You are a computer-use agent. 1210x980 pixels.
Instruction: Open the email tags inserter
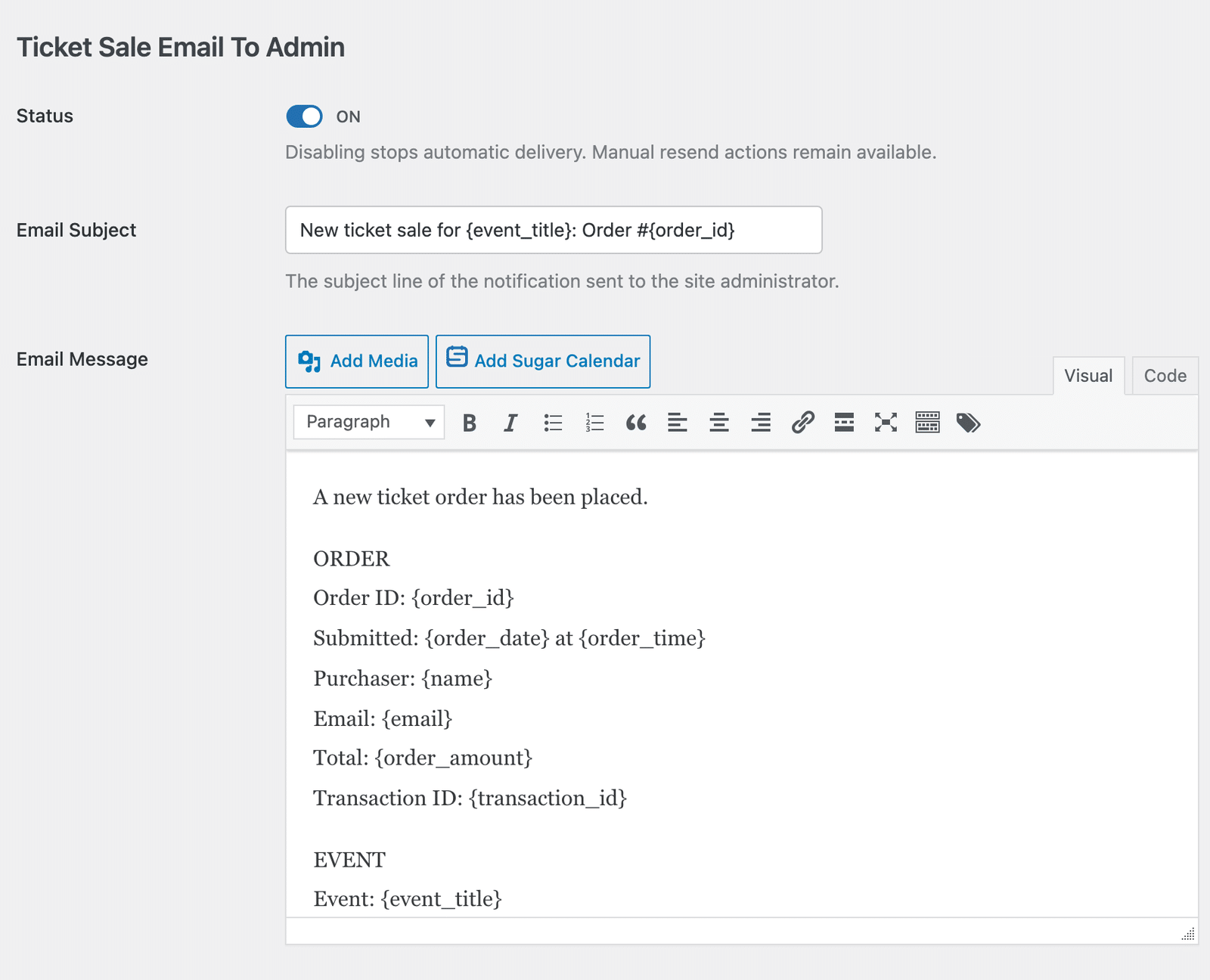click(969, 423)
